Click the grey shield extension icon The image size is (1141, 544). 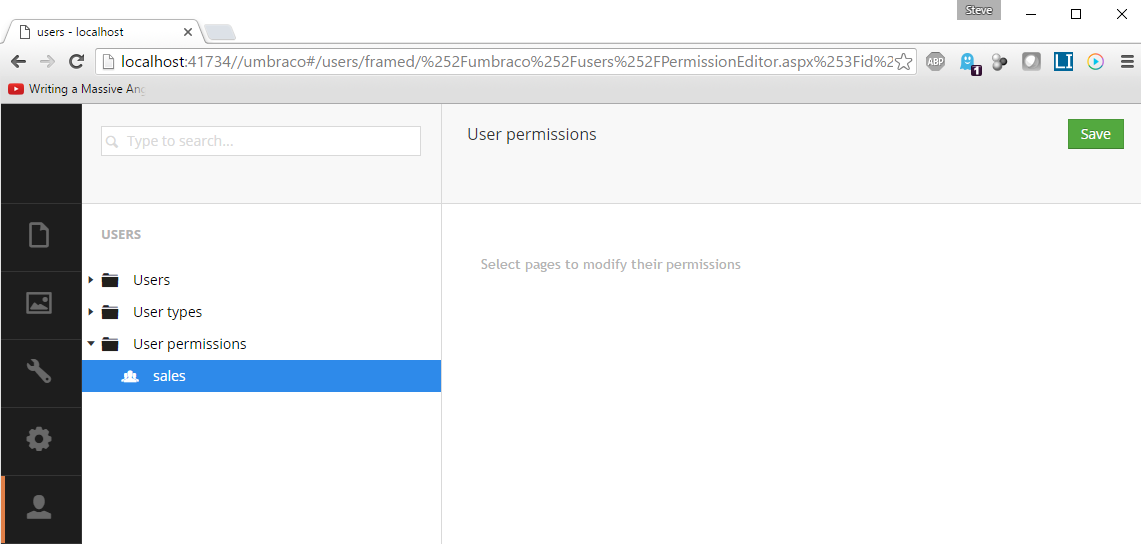tap(1031, 62)
